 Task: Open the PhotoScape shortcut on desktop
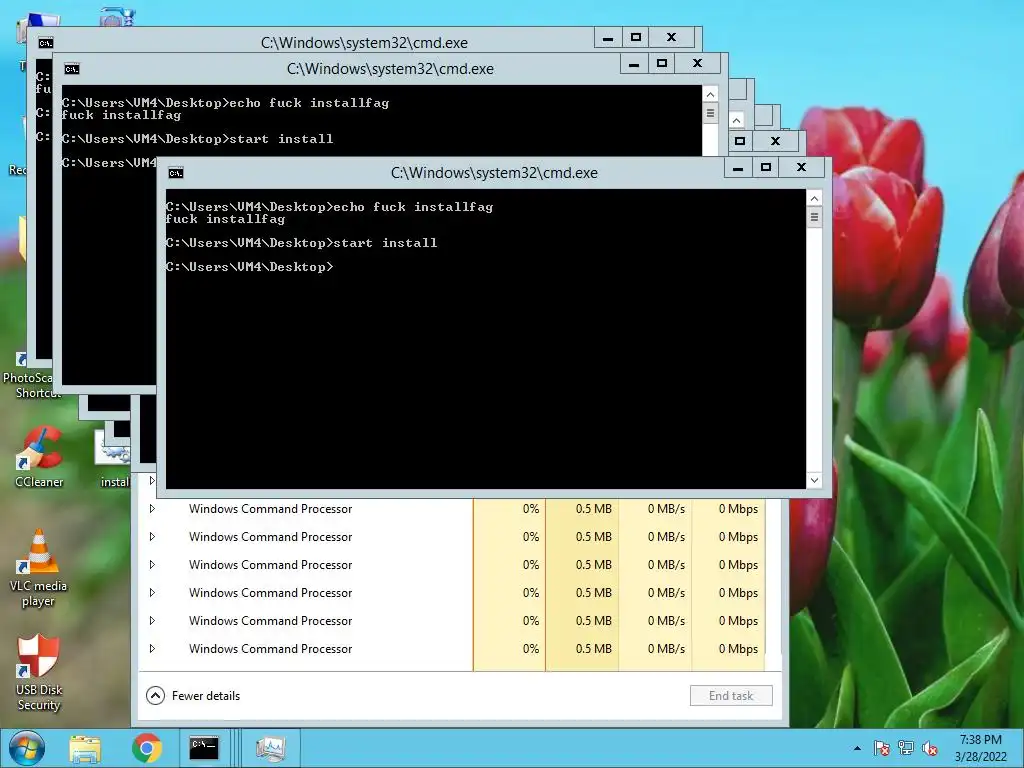click(29, 376)
